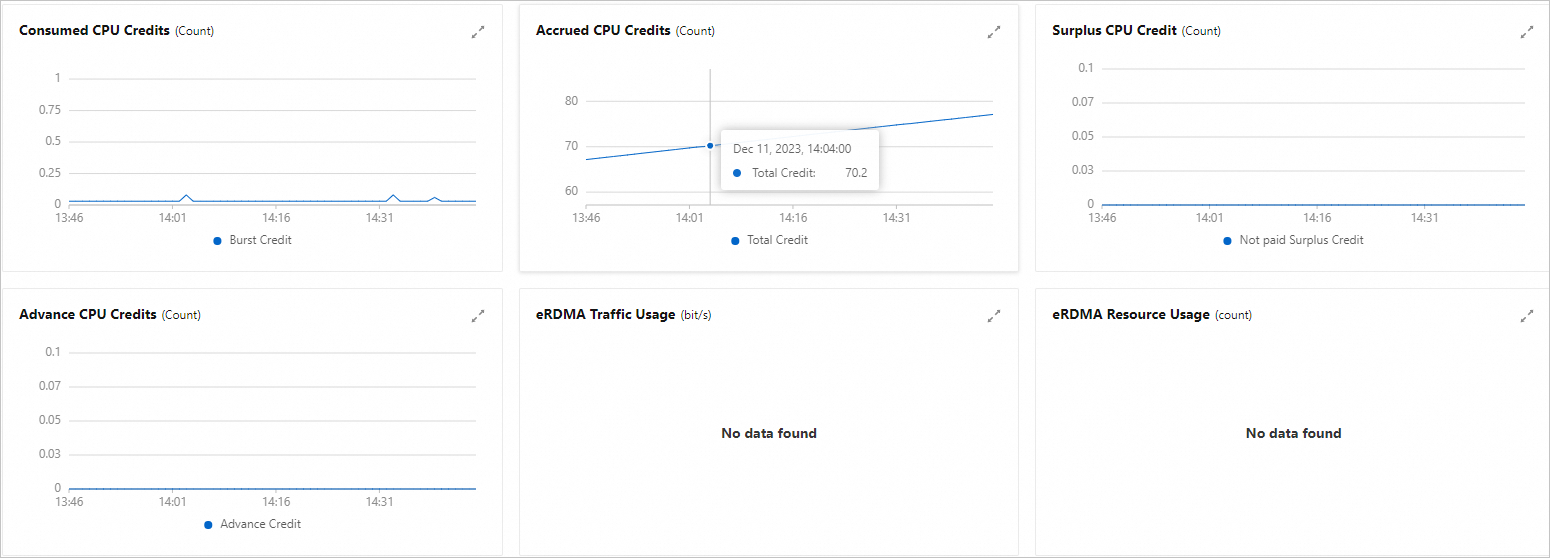Expand the eRDMA Resource Usage panel

1527,316
